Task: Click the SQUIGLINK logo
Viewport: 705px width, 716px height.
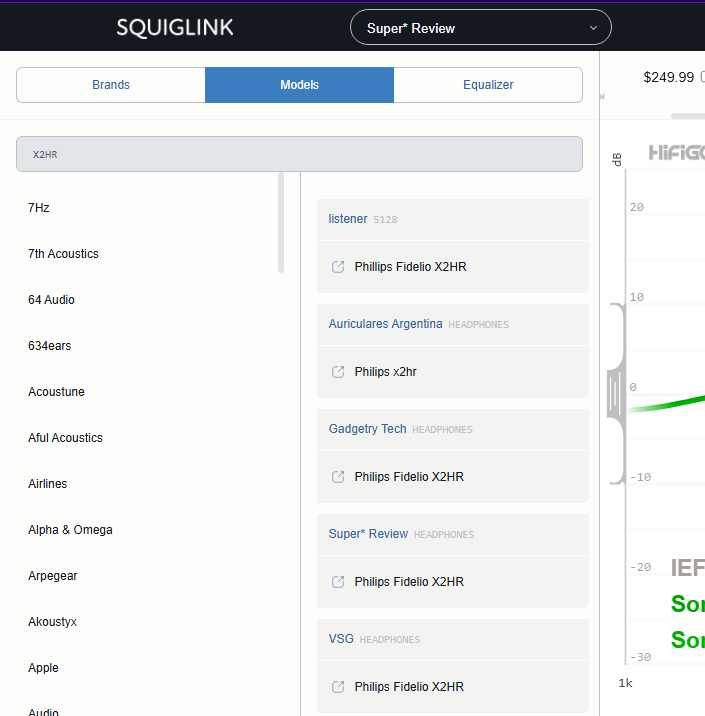Action: 175,27
